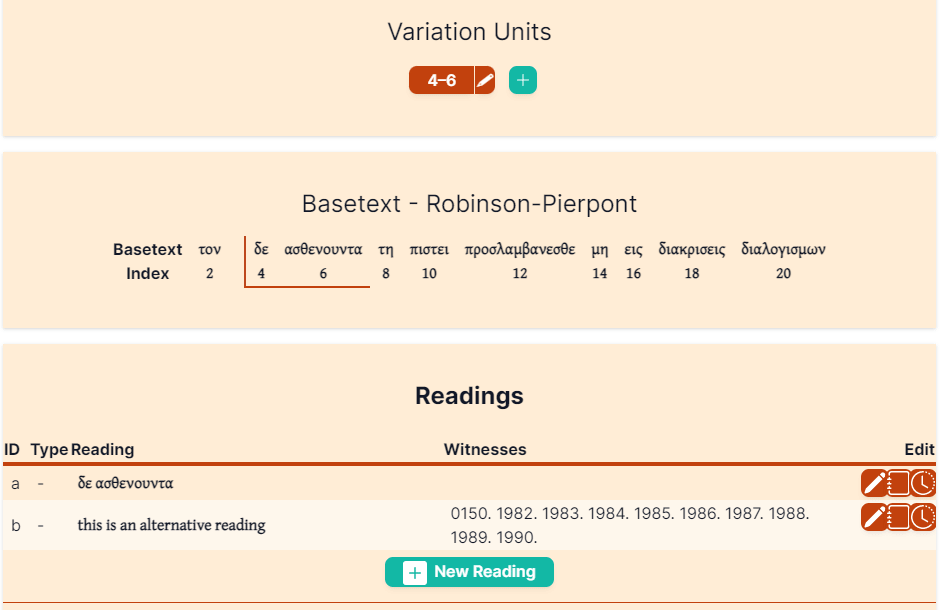Viewport: 947px width, 610px height.
Task: Edit reading b with pencil icon
Action: click(x=874, y=518)
